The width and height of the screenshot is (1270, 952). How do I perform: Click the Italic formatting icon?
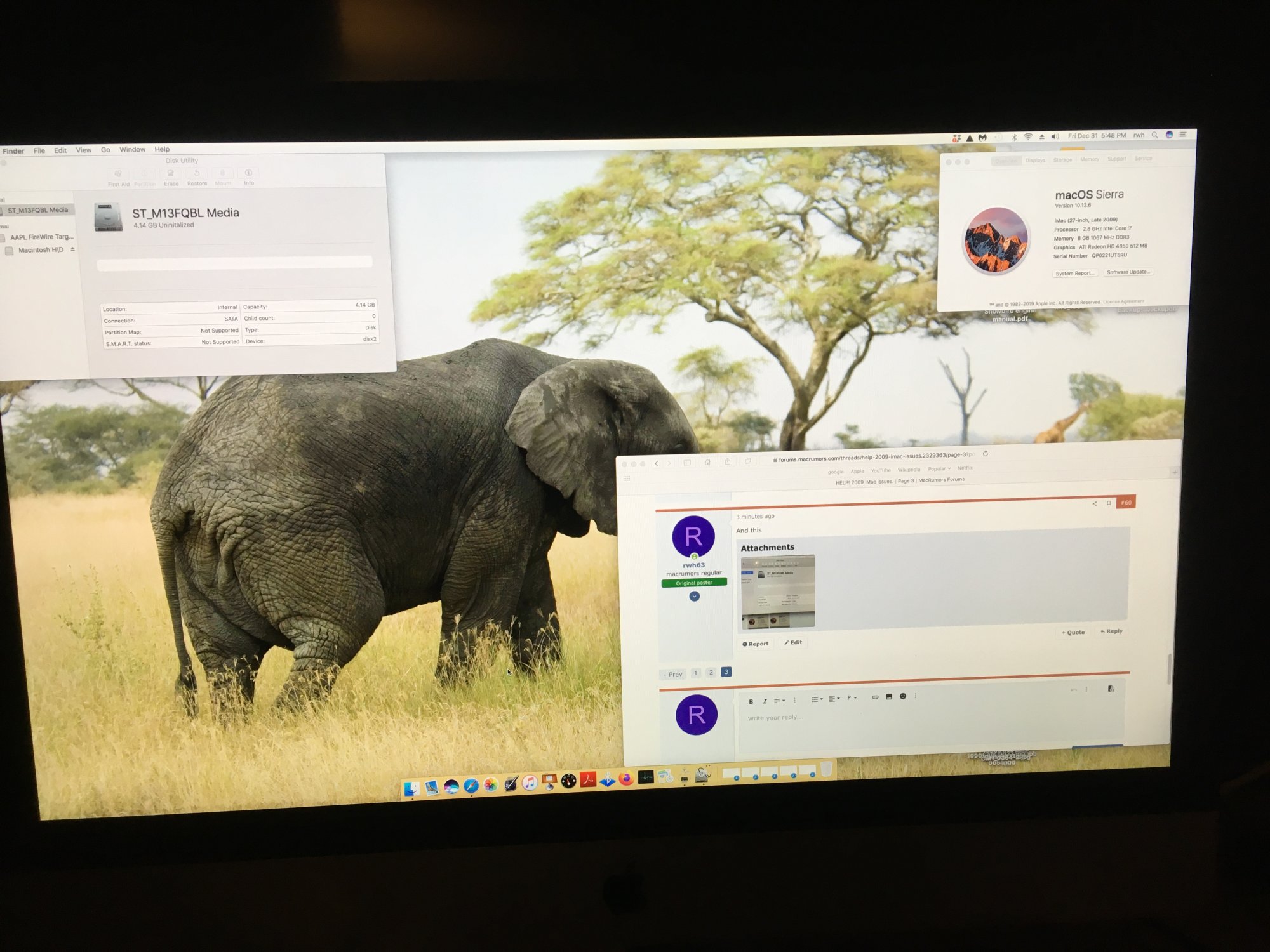765,701
